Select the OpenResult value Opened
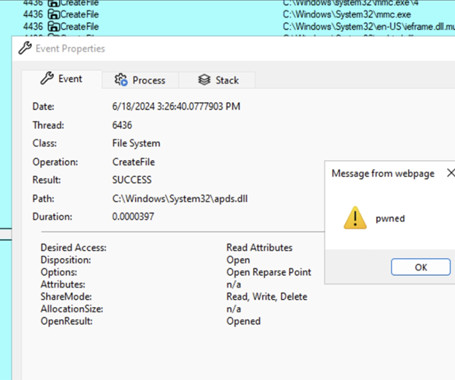Viewport: 455px width, 380px height. coord(243,321)
